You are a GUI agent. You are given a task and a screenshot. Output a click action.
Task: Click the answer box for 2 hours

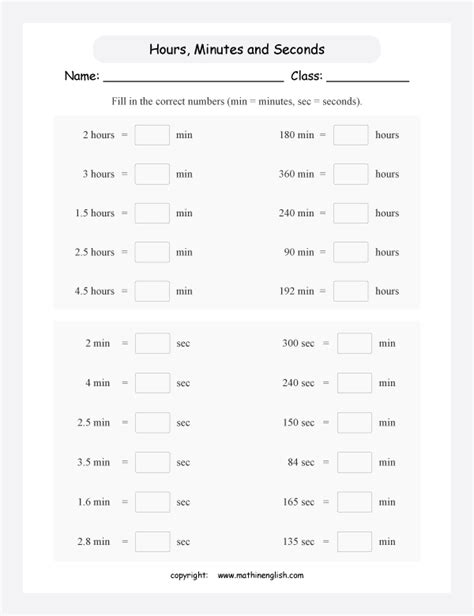coord(152,135)
